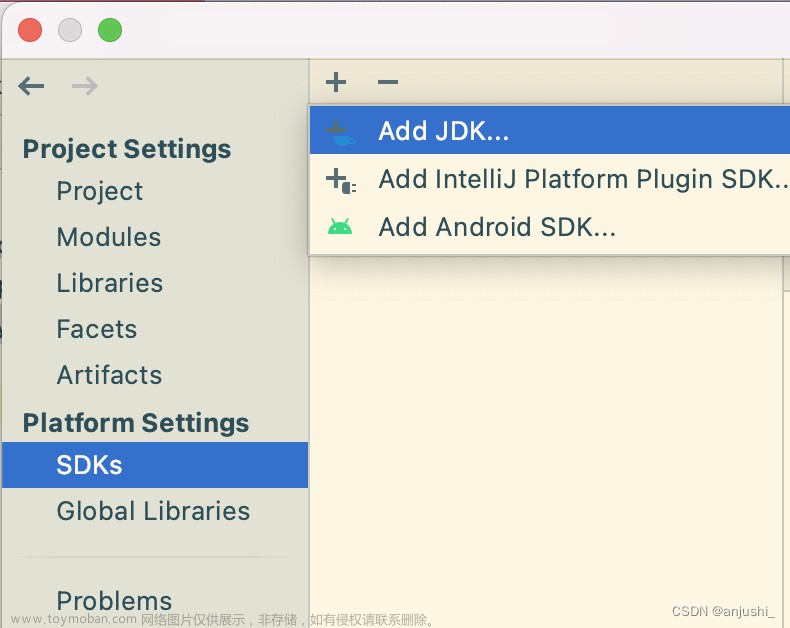Image resolution: width=790 pixels, height=628 pixels.
Task: Click the IntelliJ plugin SDK icon
Action: (341, 180)
